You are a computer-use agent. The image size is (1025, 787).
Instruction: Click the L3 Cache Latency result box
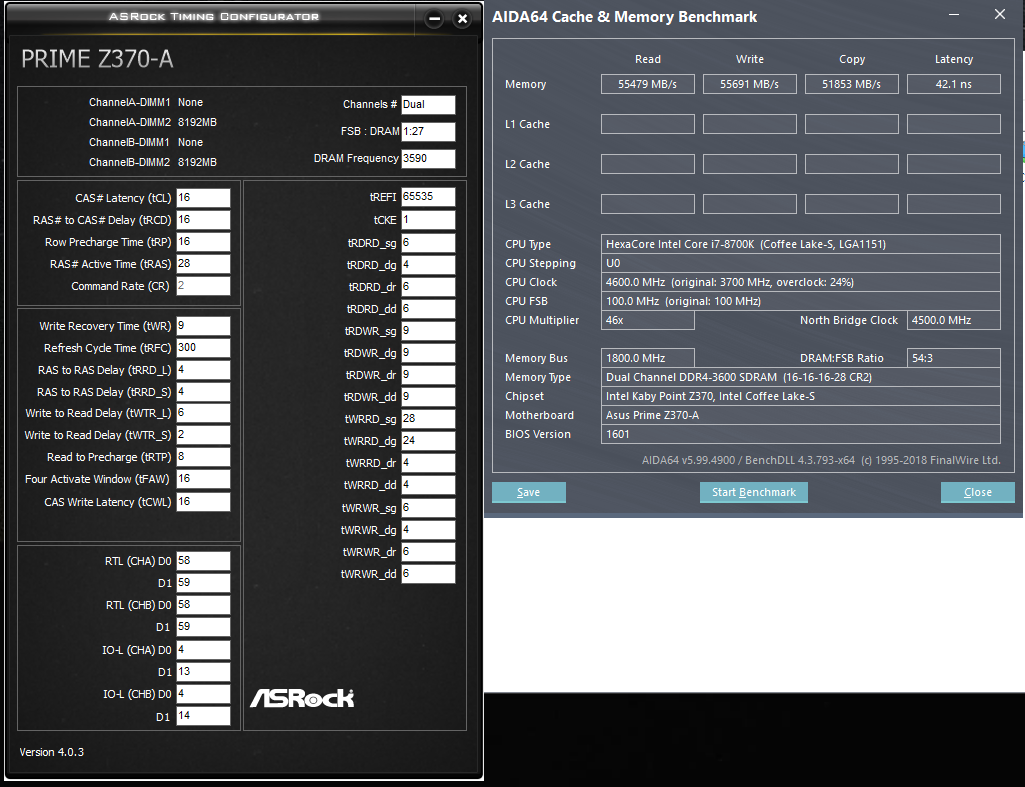[x=954, y=204]
